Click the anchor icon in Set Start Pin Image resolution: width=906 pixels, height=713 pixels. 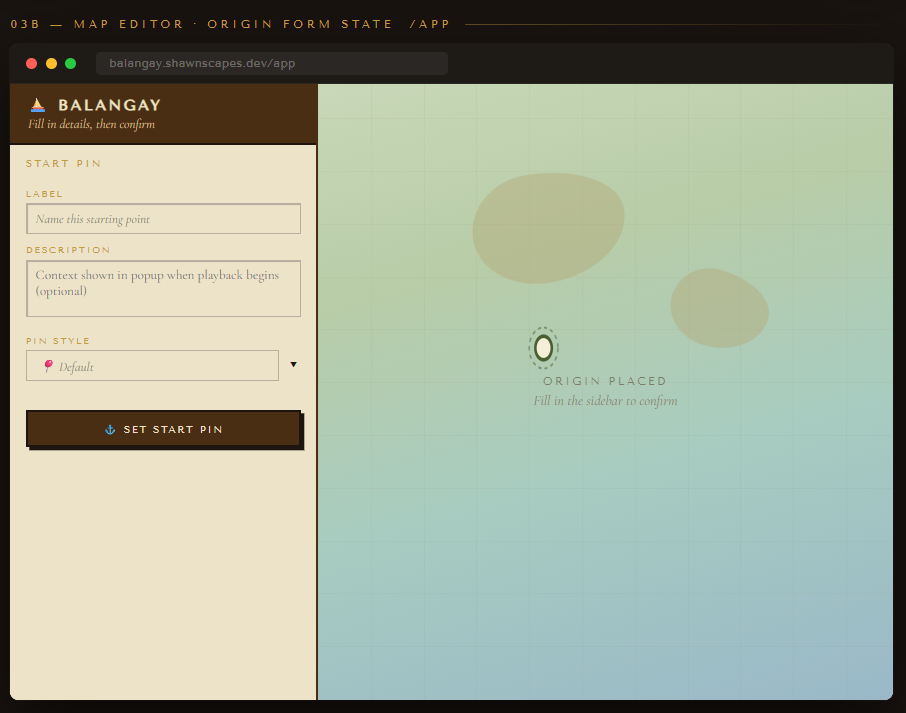[110, 429]
